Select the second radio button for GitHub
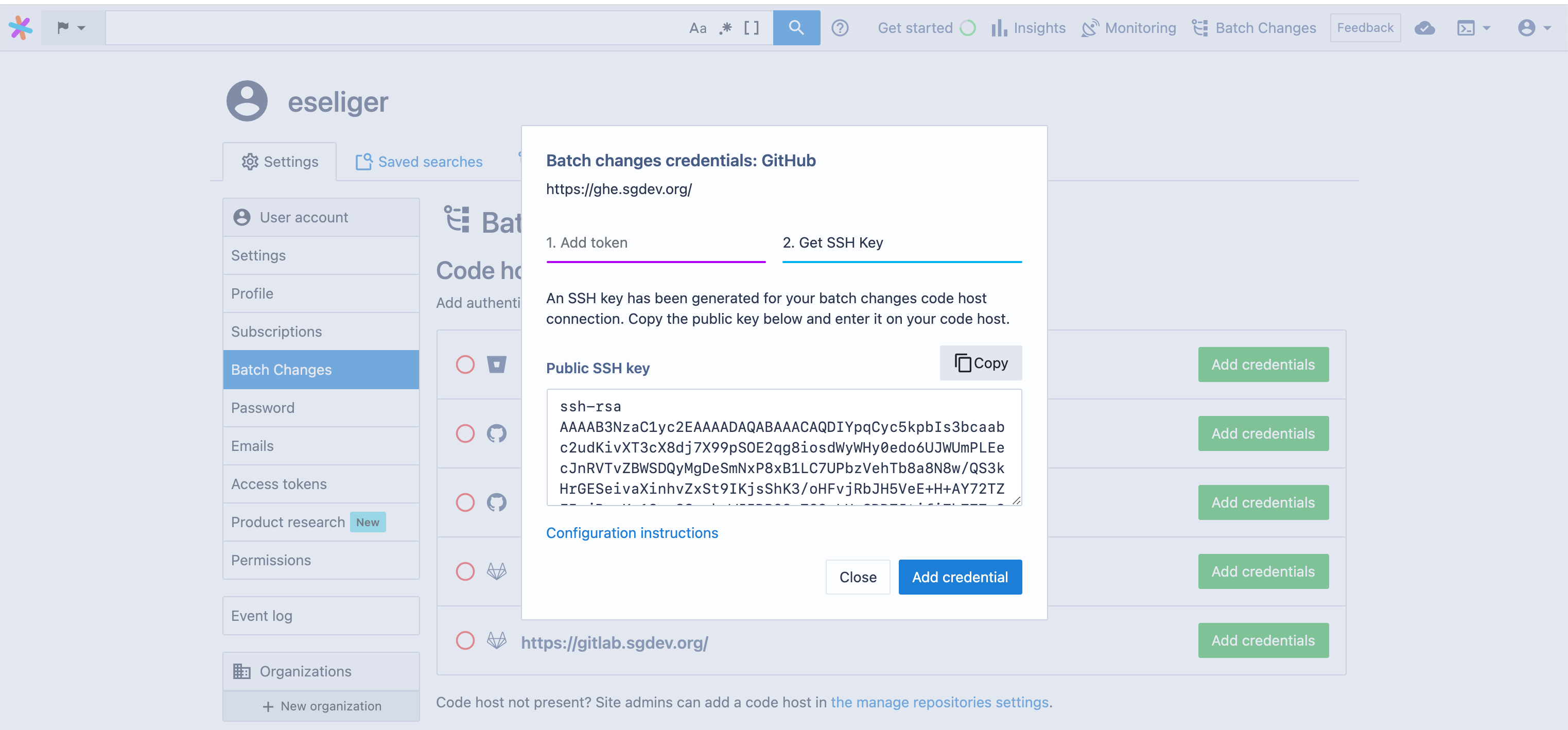 (x=464, y=502)
